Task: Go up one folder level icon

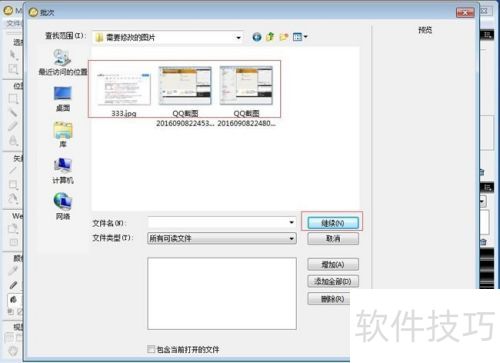Action: point(270,37)
